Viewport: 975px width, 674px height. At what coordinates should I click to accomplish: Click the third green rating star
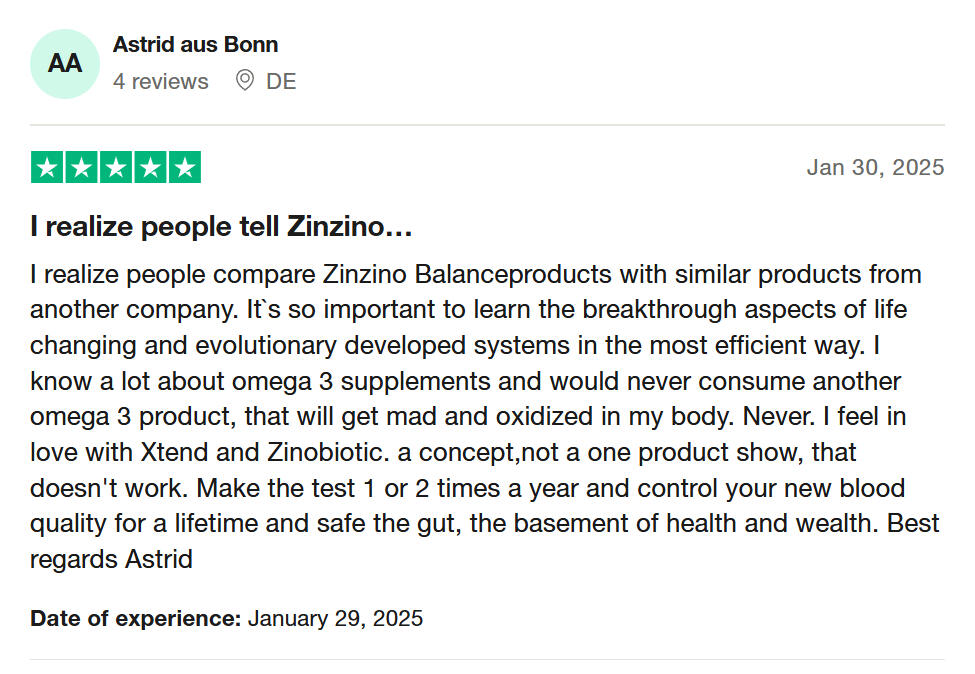[x=115, y=168]
